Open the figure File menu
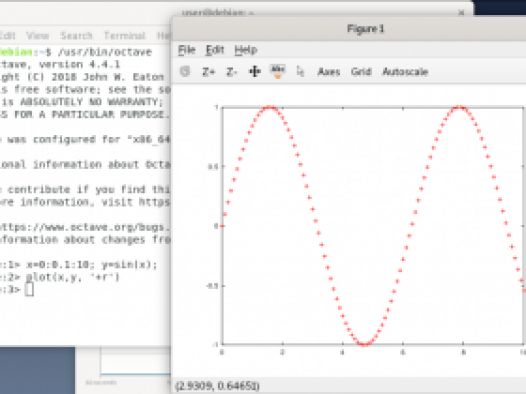 (x=187, y=50)
